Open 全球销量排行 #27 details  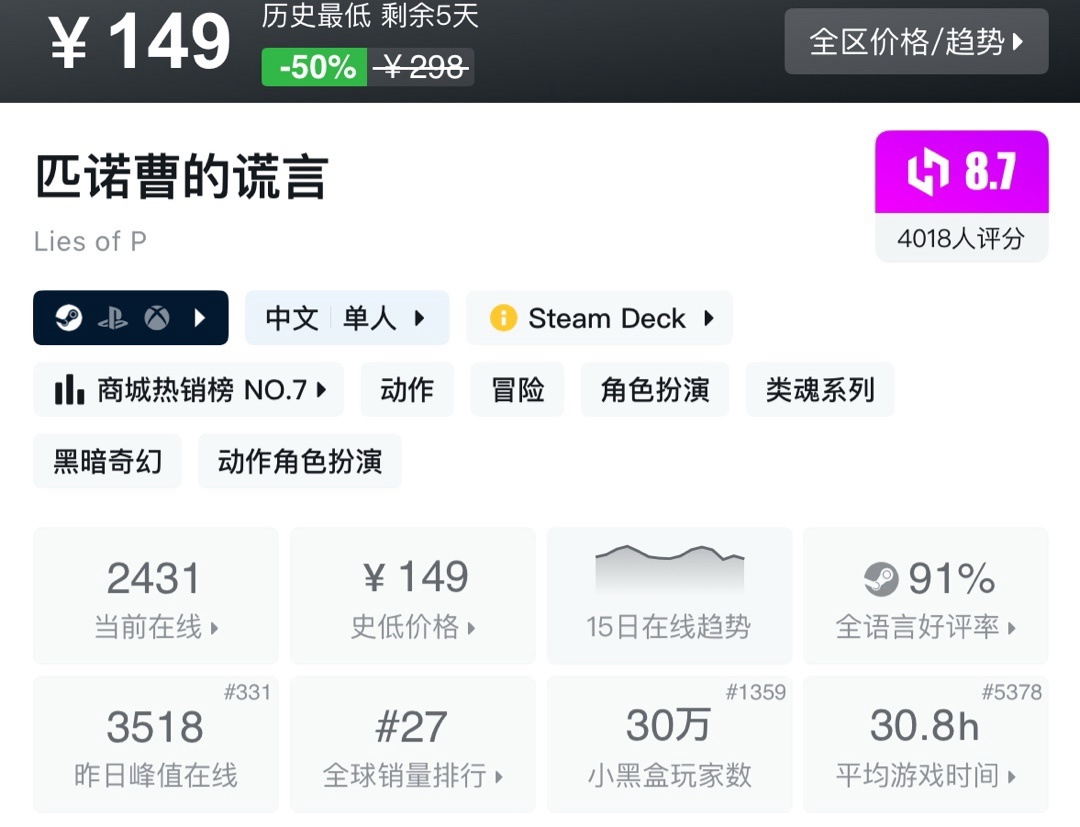(x=412, y=744)
